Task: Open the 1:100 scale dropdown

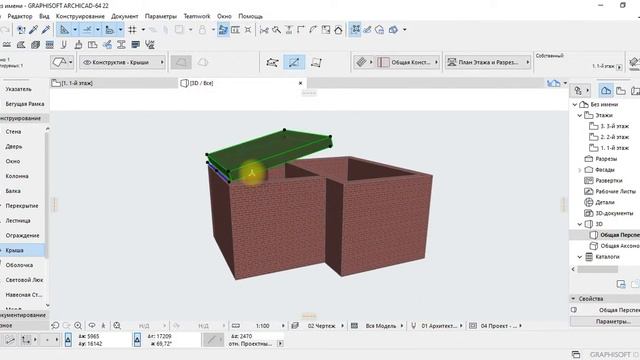Action: coord(262,326)
